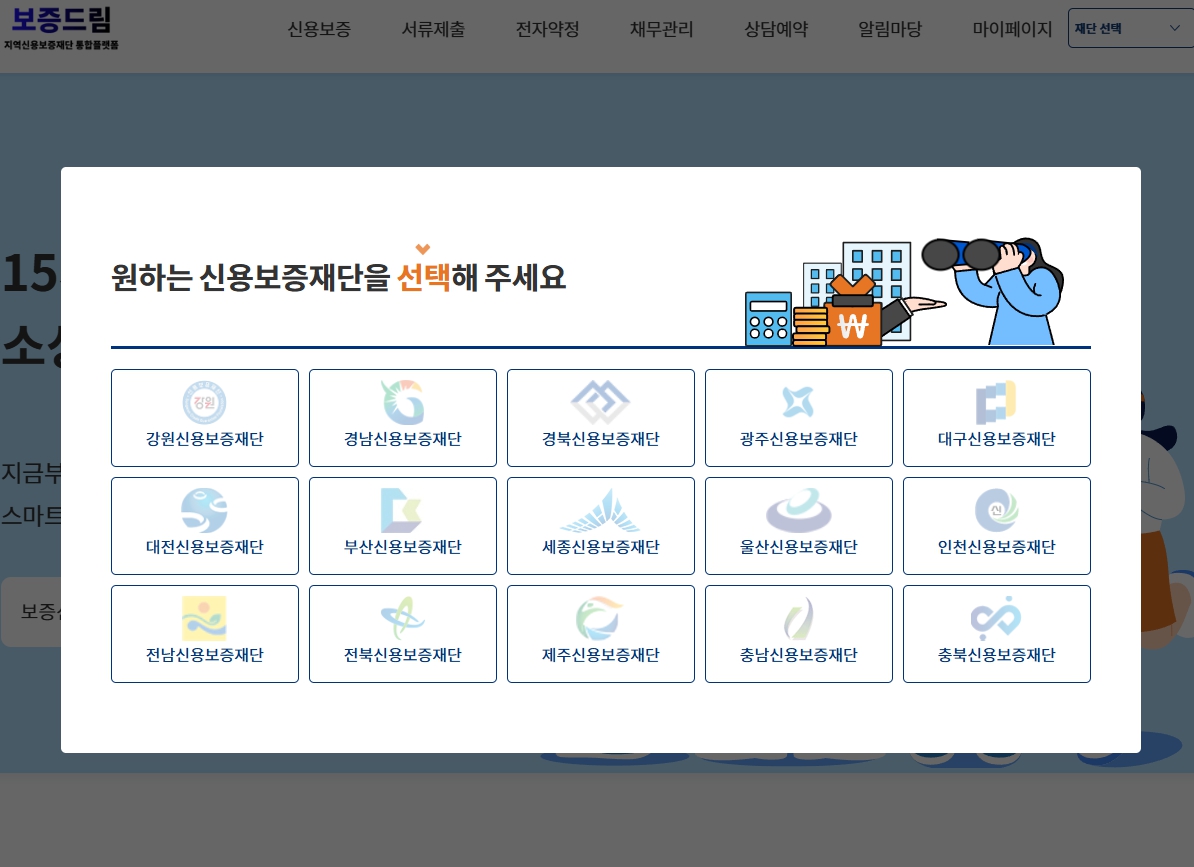The image size is (1194, 867).
Task: Select the 부산신용보증재단 foundation
Action: [402, 525]
